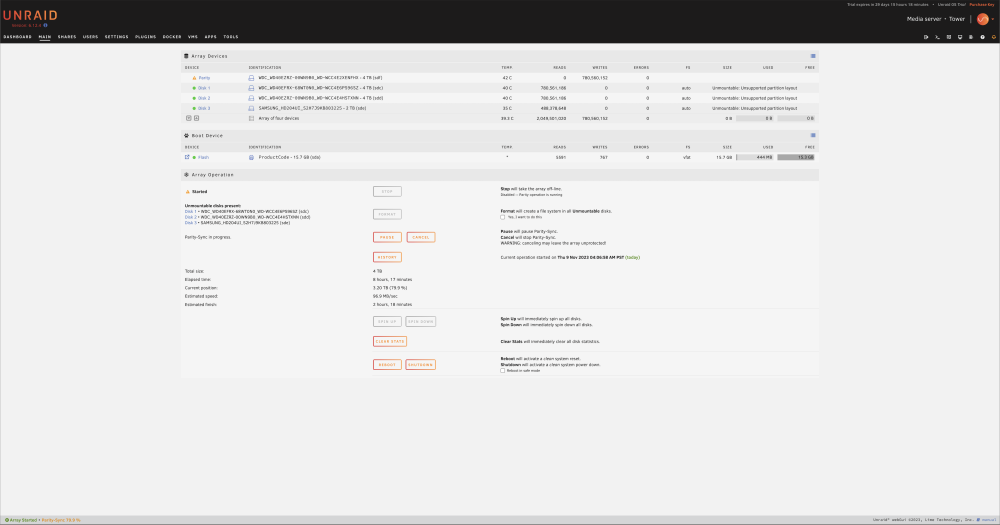Click the green status dot for Disk 1

pyautogui.click(x=194, y=88)
